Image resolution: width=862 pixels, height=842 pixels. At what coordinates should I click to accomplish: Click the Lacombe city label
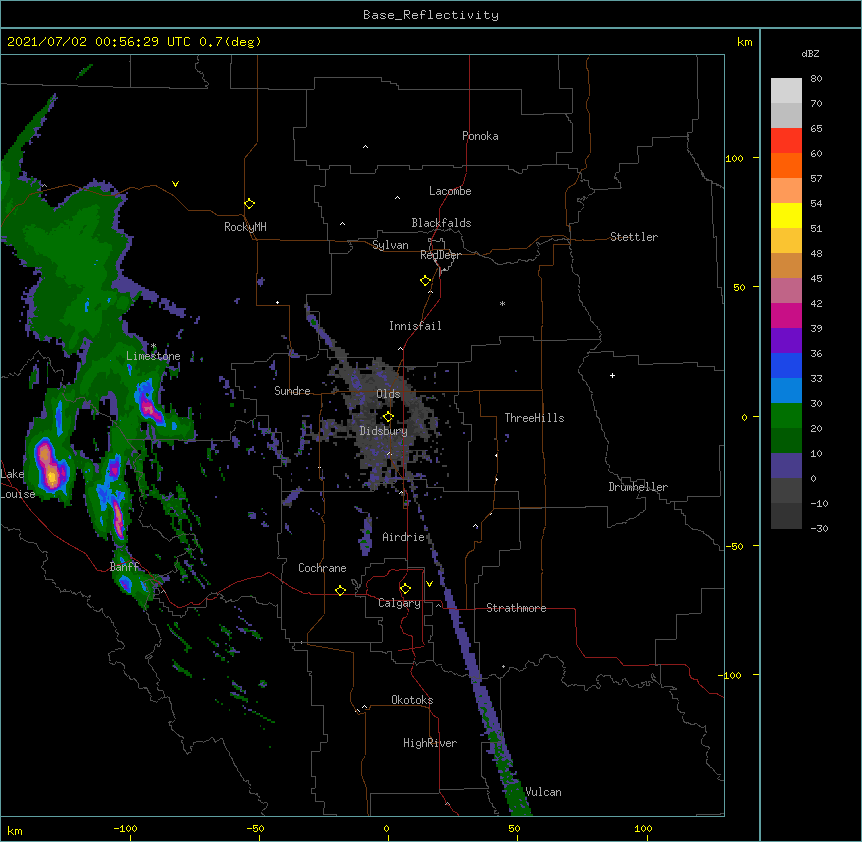(450, 191)
